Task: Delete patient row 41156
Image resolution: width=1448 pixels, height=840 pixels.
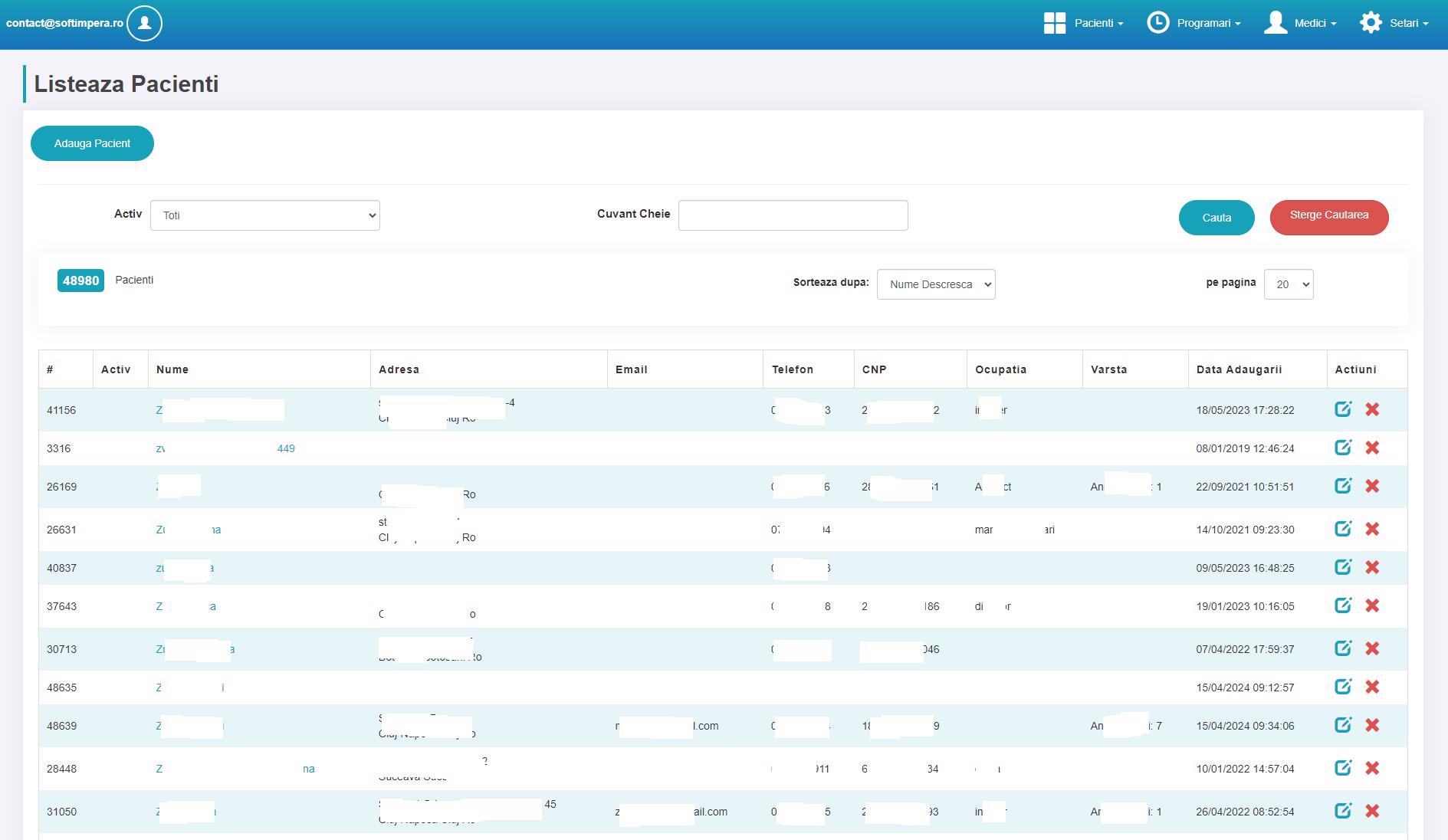Action: tap(1372, 409)
